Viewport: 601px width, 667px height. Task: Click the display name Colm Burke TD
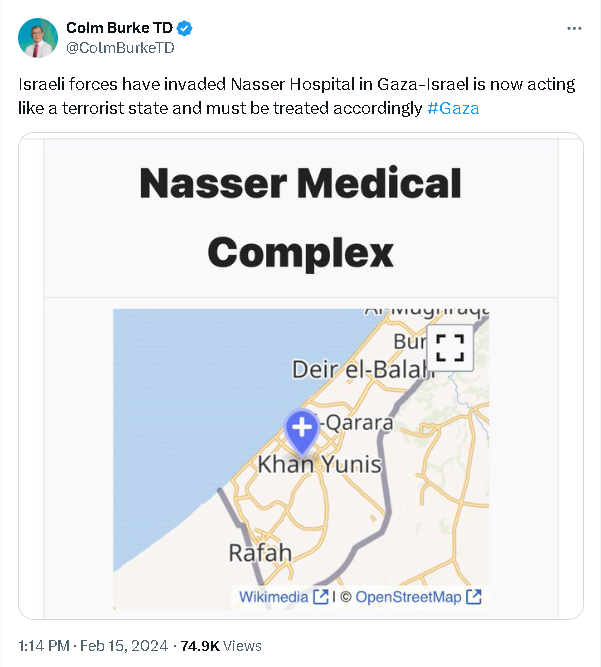120,28
